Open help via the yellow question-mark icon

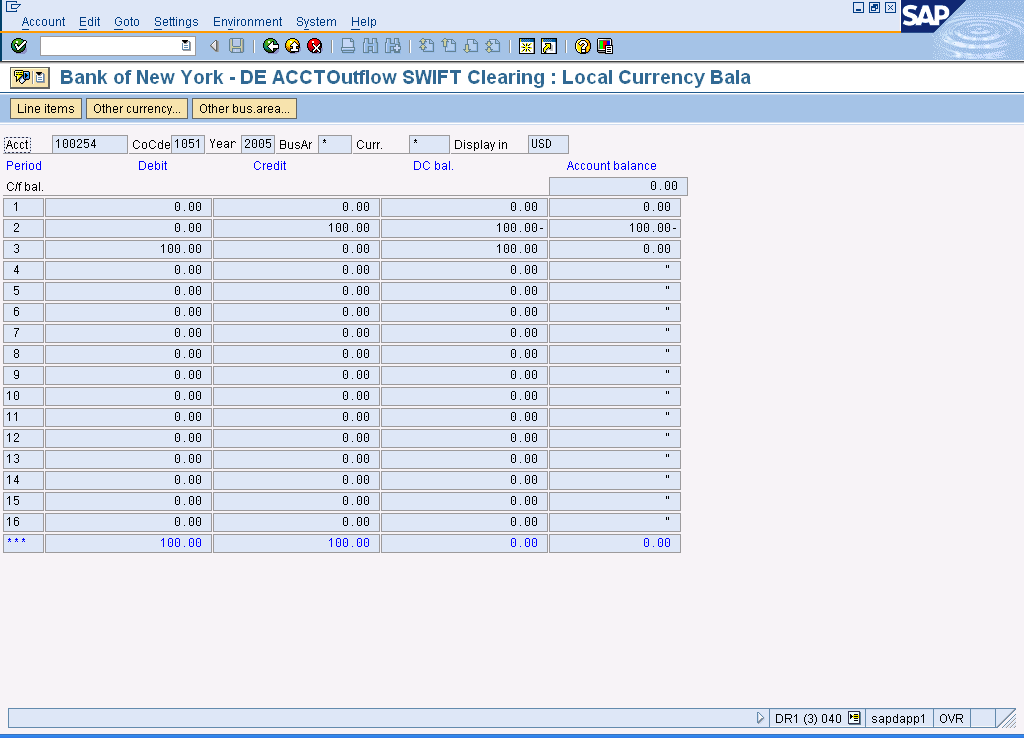583,46
